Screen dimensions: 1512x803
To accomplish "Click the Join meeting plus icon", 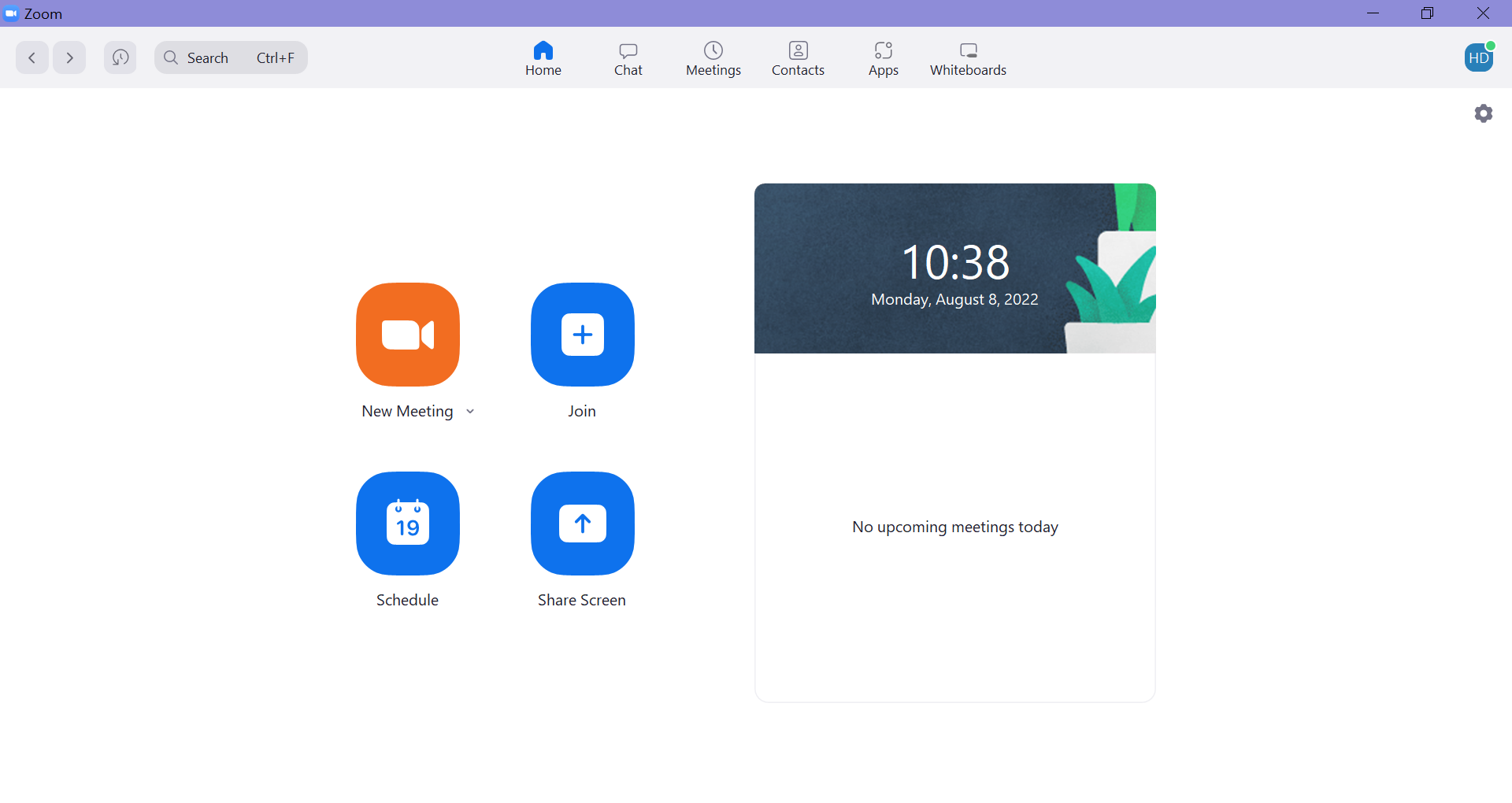I will pyautogui.click(x=583, y=335).
